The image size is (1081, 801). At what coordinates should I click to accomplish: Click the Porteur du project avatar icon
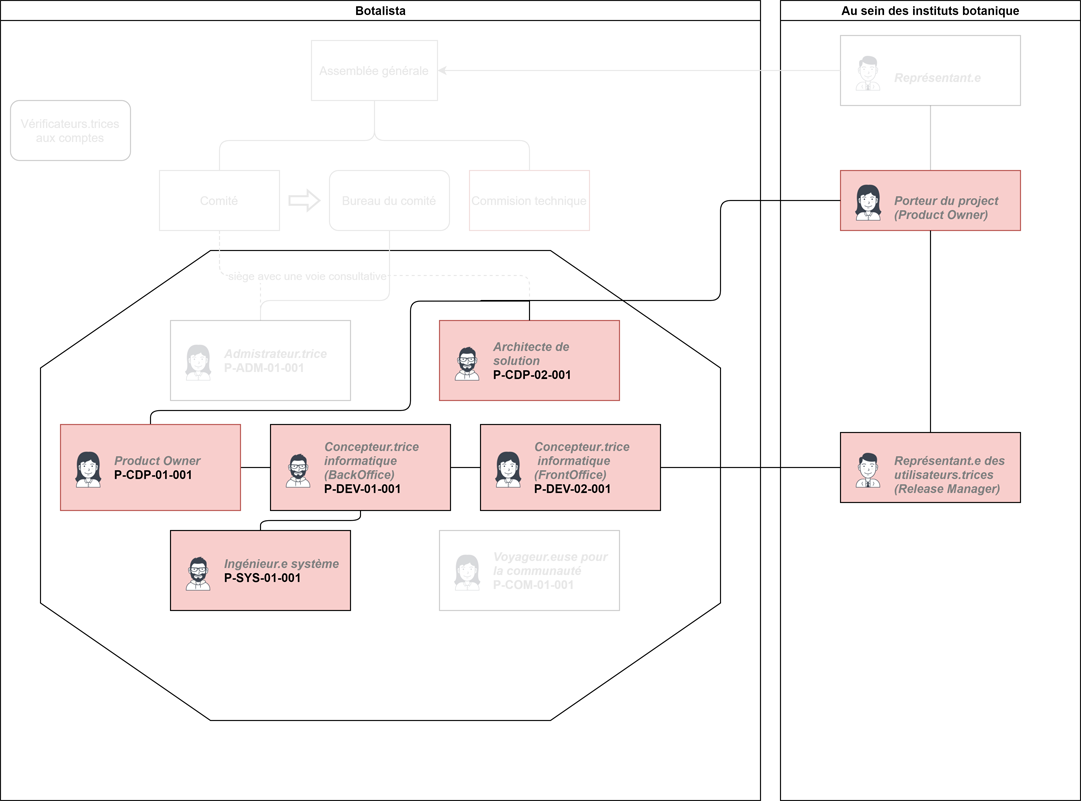868,203
